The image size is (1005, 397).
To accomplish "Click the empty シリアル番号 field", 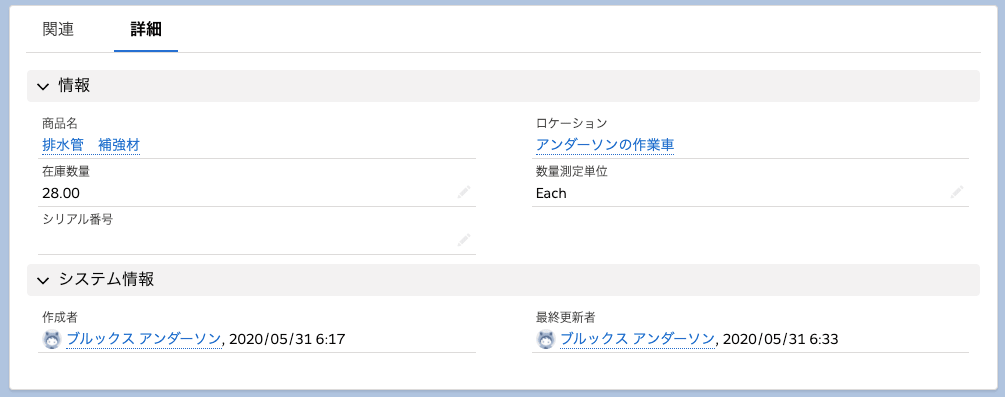I will (256, 241).
